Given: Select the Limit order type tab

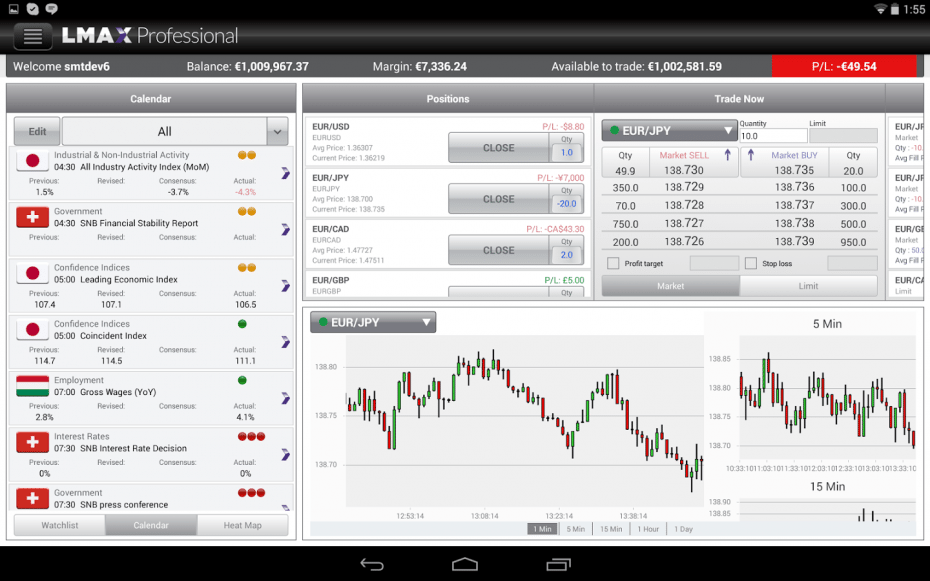Looking at the screenshot, I should pos(808,286).
